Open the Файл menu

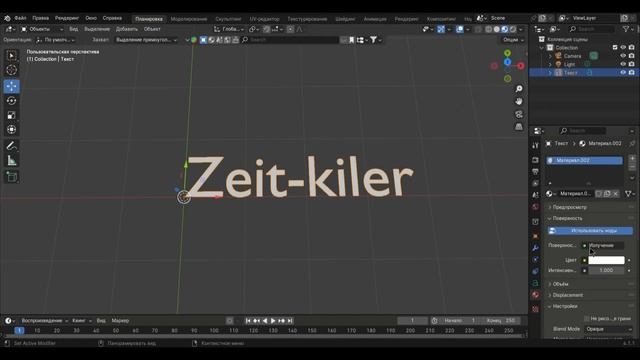[20, 18]
